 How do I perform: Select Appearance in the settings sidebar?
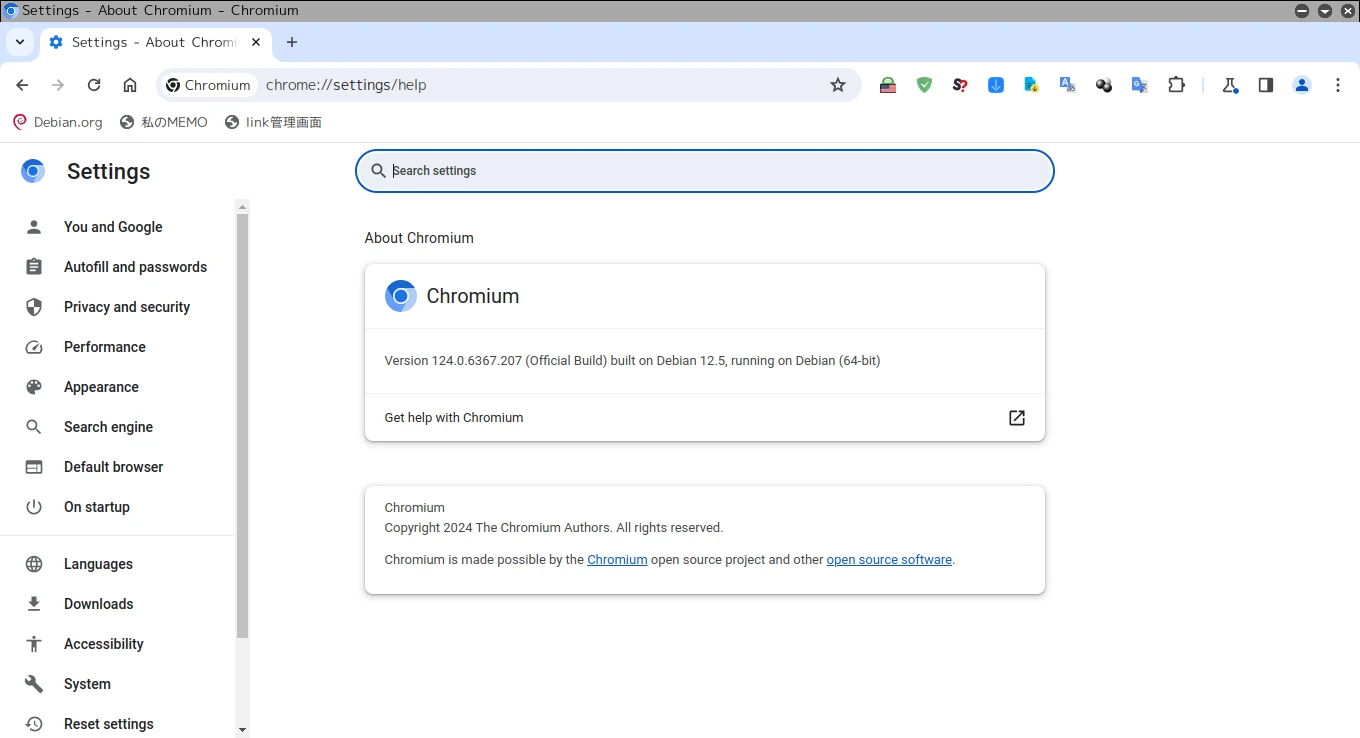(101, 387)
